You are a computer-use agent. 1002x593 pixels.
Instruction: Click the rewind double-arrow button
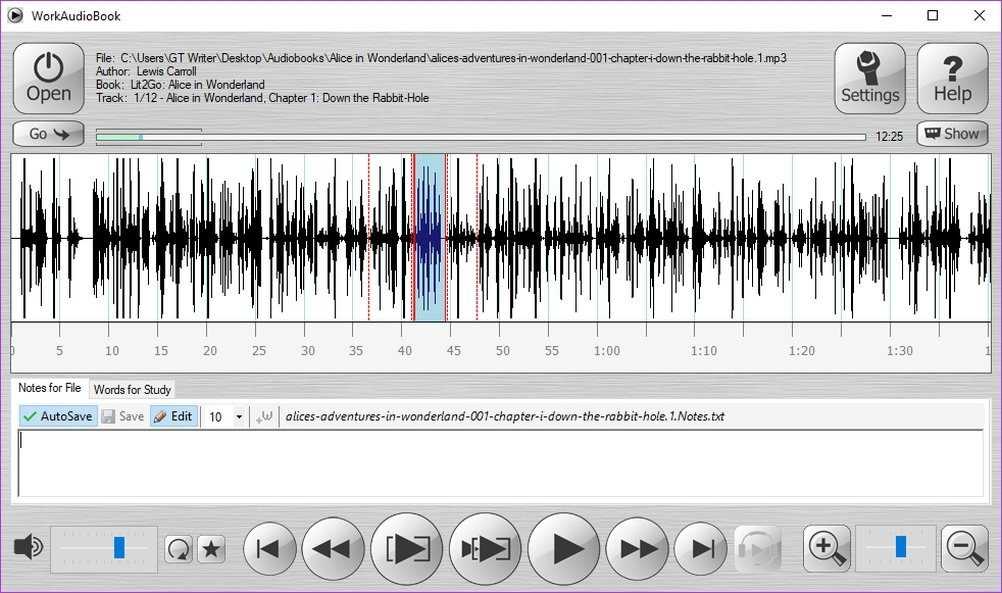click(332, 548)
